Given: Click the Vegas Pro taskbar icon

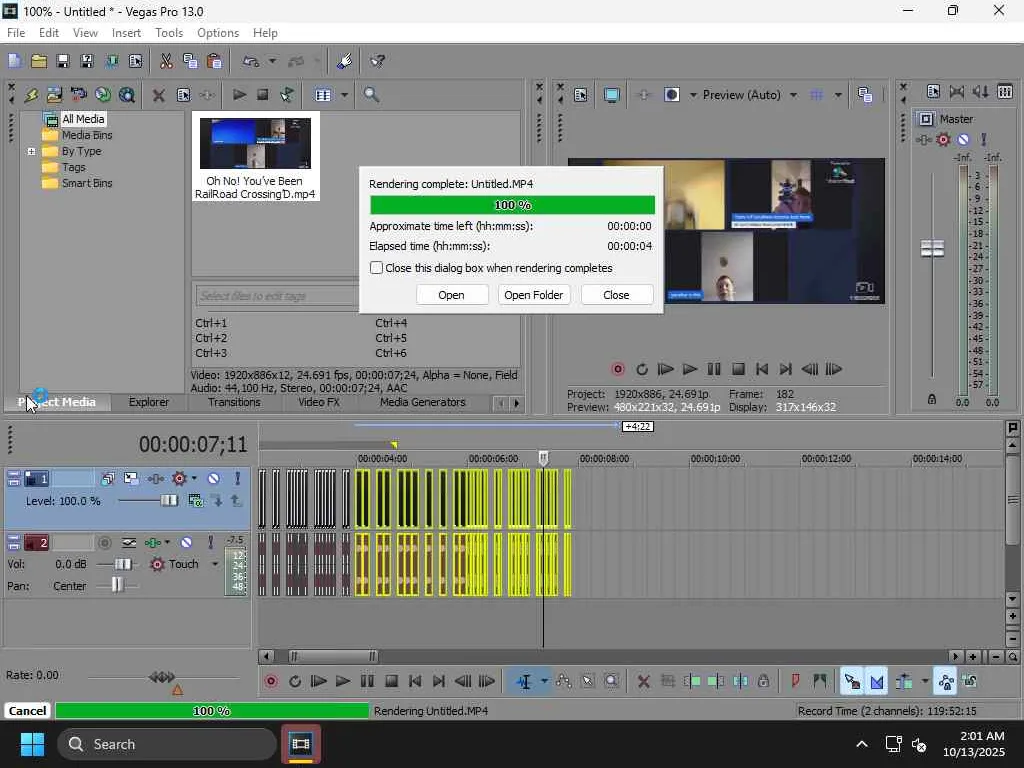Looking at the screenshot, I should pos(301,744).
